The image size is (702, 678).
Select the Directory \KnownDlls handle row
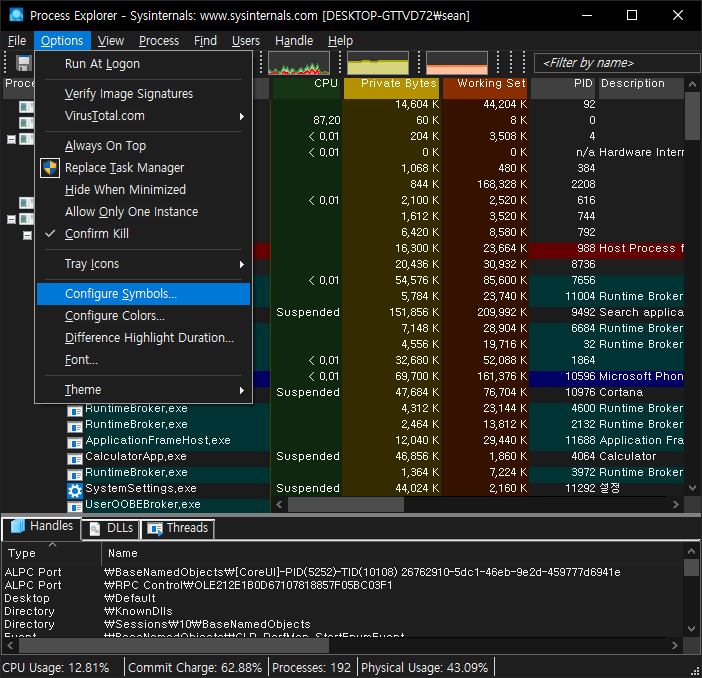342,612
